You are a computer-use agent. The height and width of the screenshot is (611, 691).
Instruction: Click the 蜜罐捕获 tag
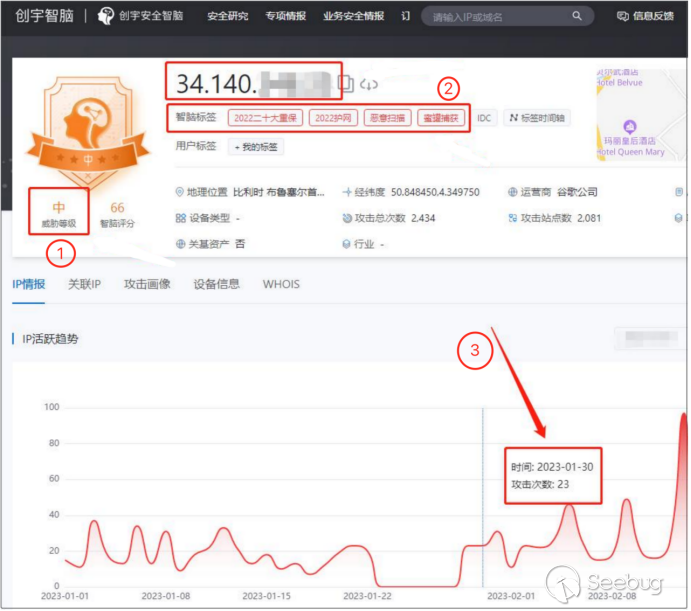[x=442, y=118]
